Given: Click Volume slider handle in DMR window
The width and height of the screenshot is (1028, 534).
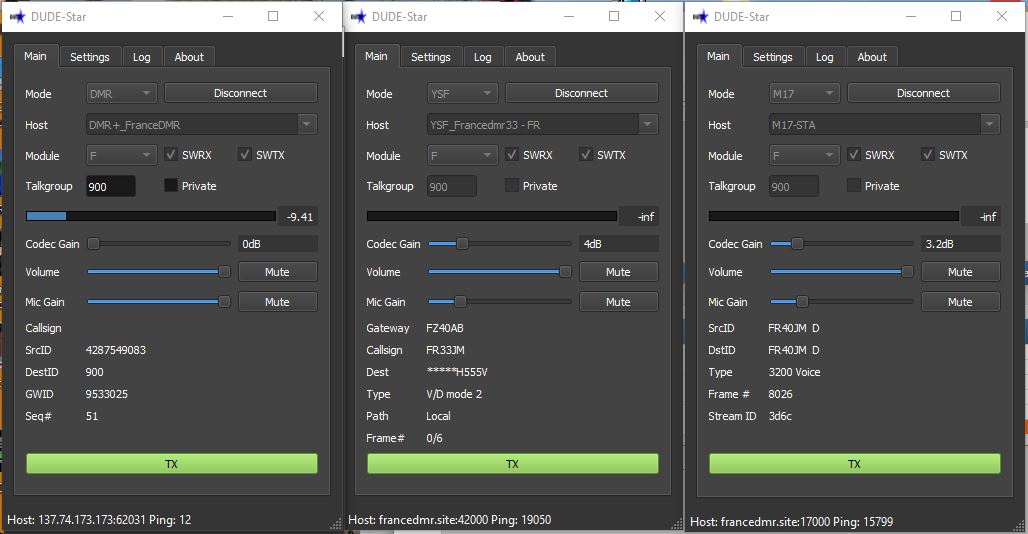Looking at the screenshot, I should (224, 271).
